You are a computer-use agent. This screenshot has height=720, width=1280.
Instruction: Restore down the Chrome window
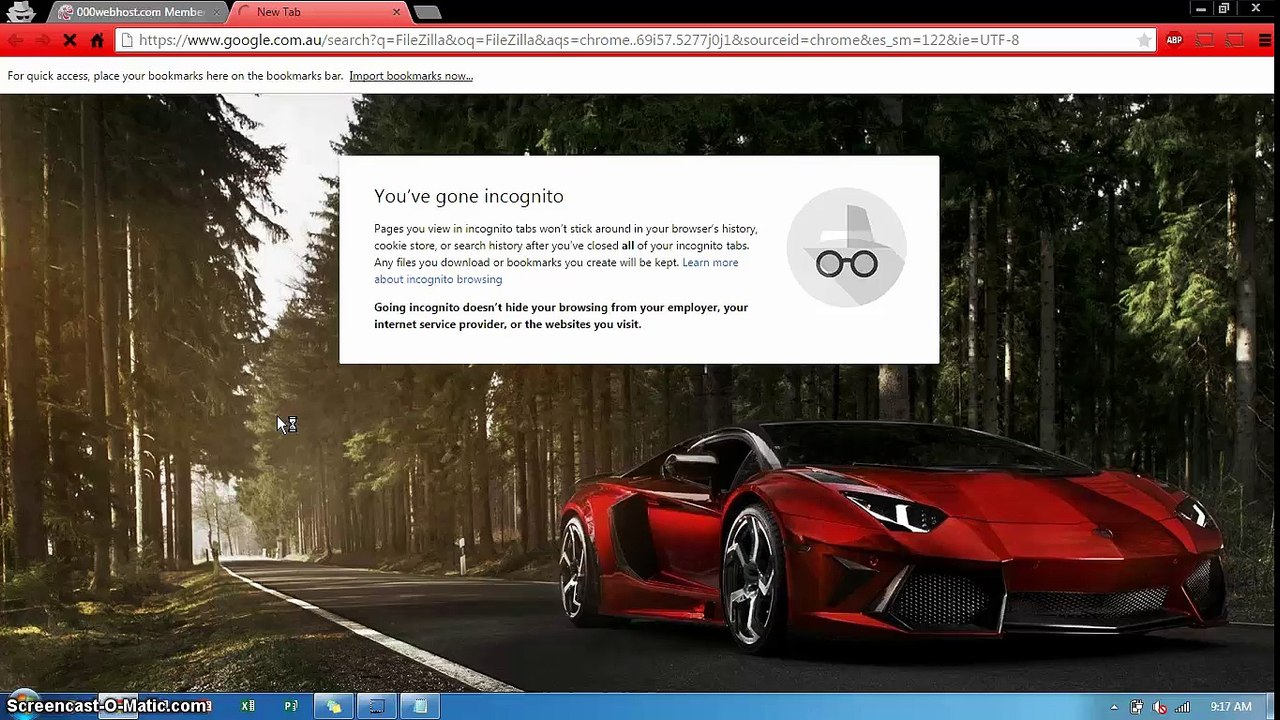point(1223,8)
